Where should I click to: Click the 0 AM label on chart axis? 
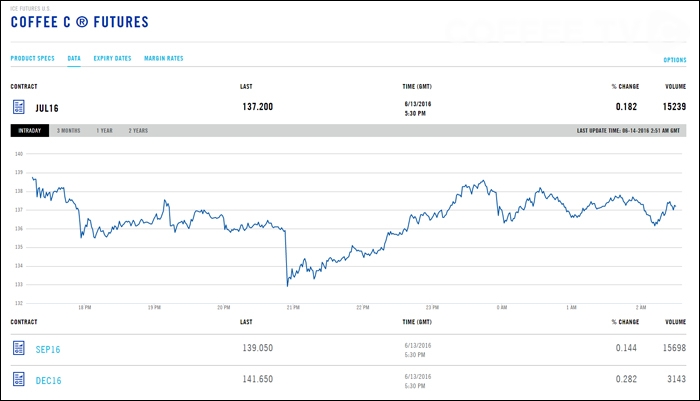[x=502, y=308]
